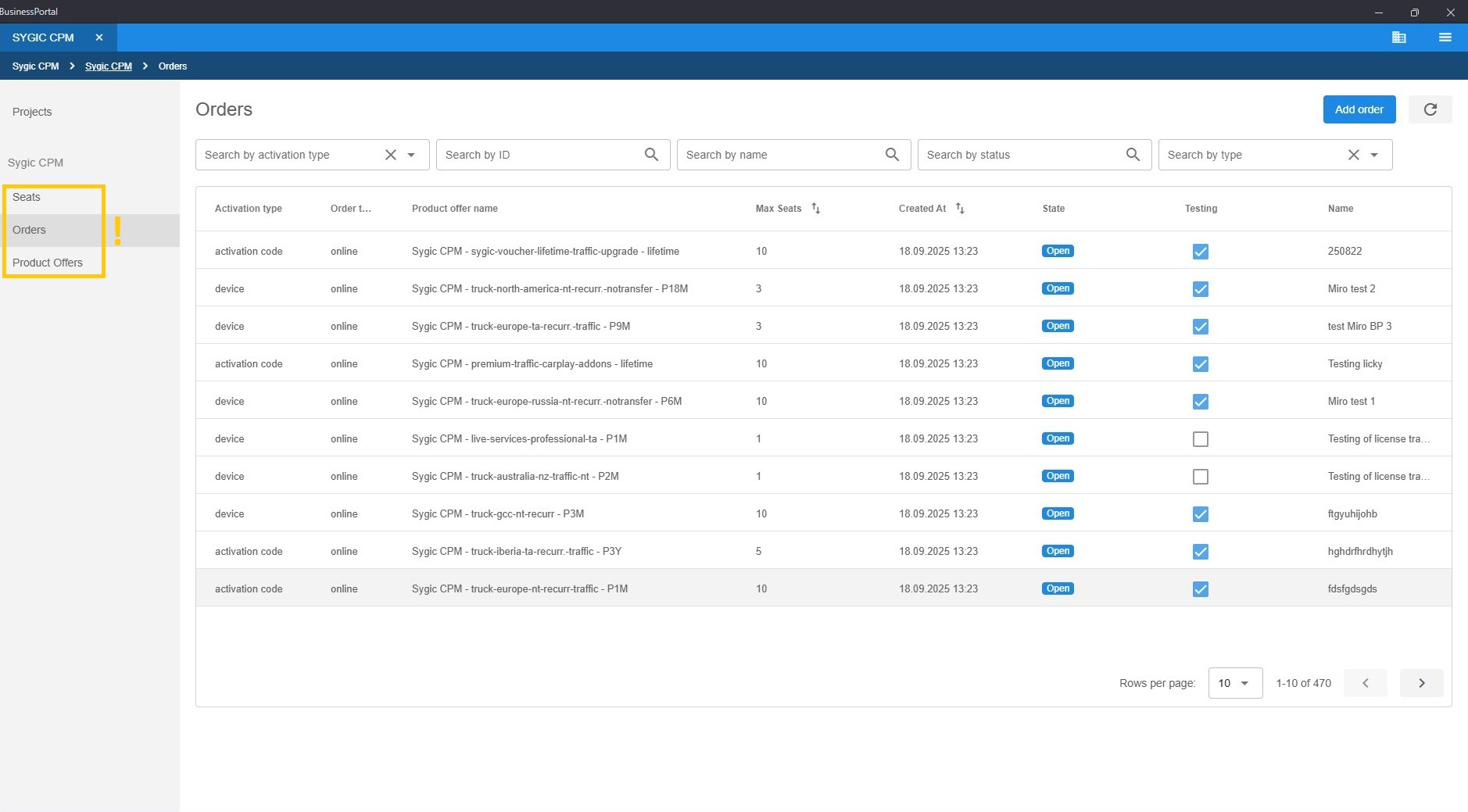This screenshot has height=812, width=1468.
Task: Sort by Created At column arrows
Action: (960, 209)
